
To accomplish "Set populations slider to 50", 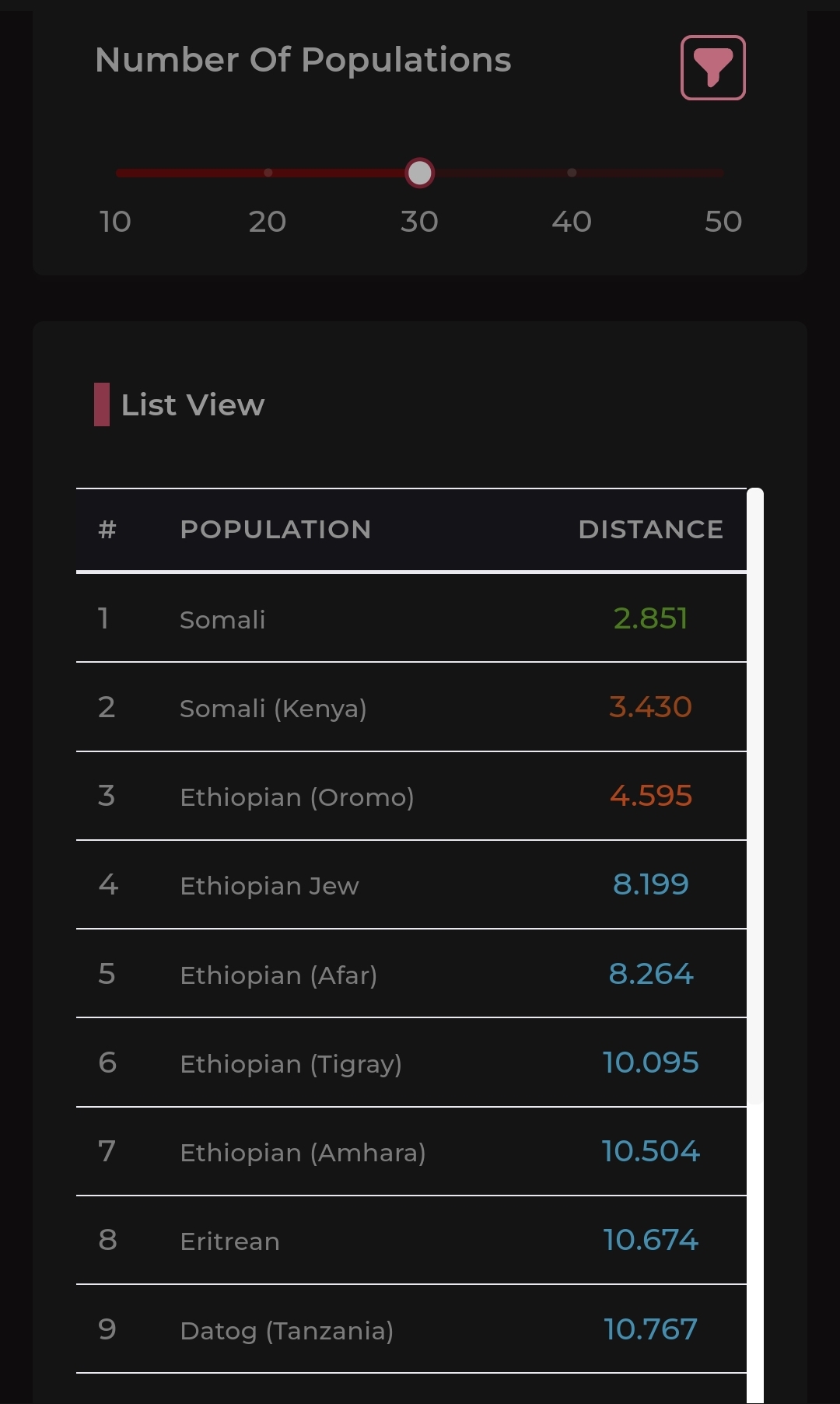I will coord(723,173).
